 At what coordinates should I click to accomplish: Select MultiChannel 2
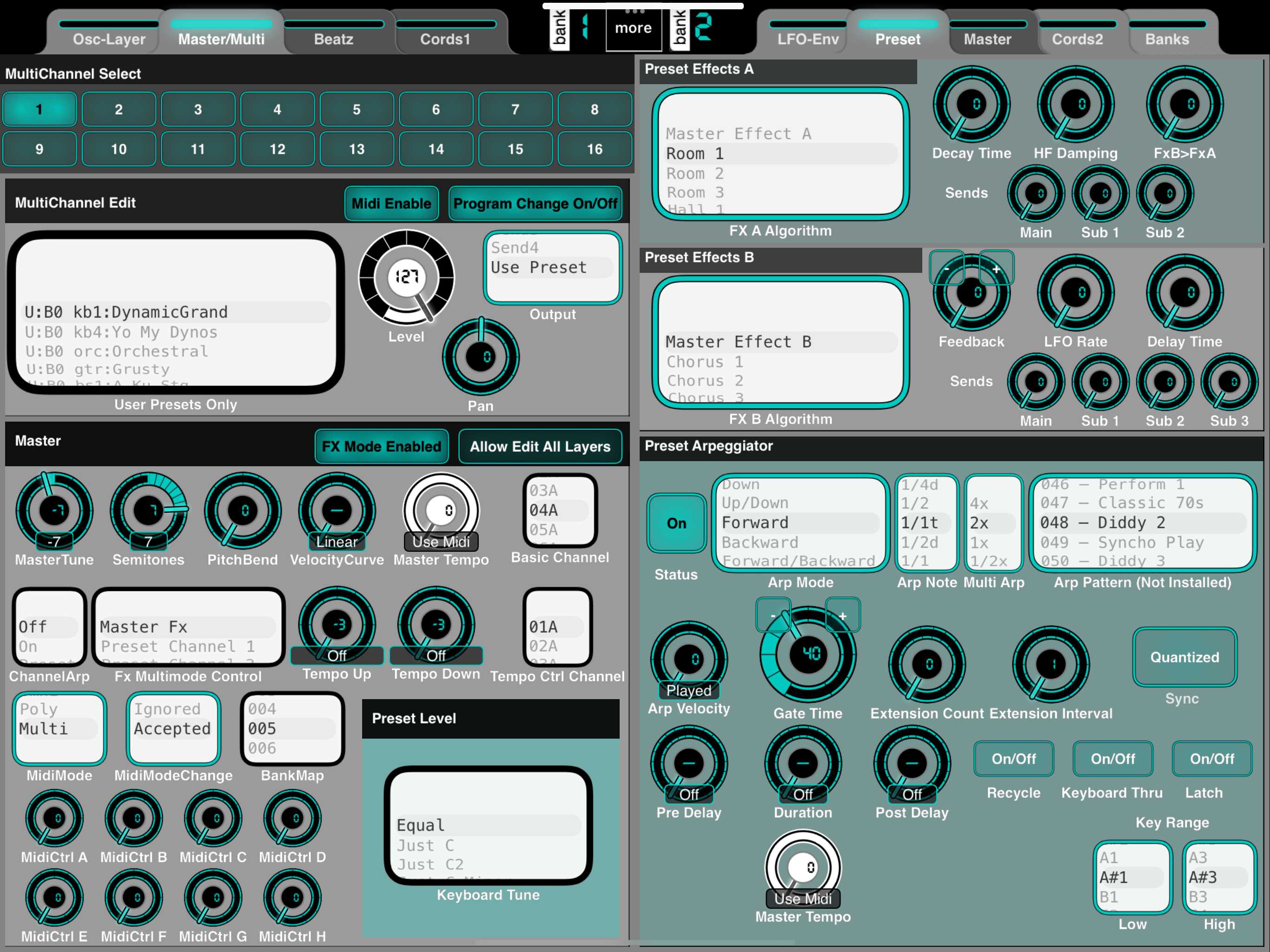coord(119,109)
